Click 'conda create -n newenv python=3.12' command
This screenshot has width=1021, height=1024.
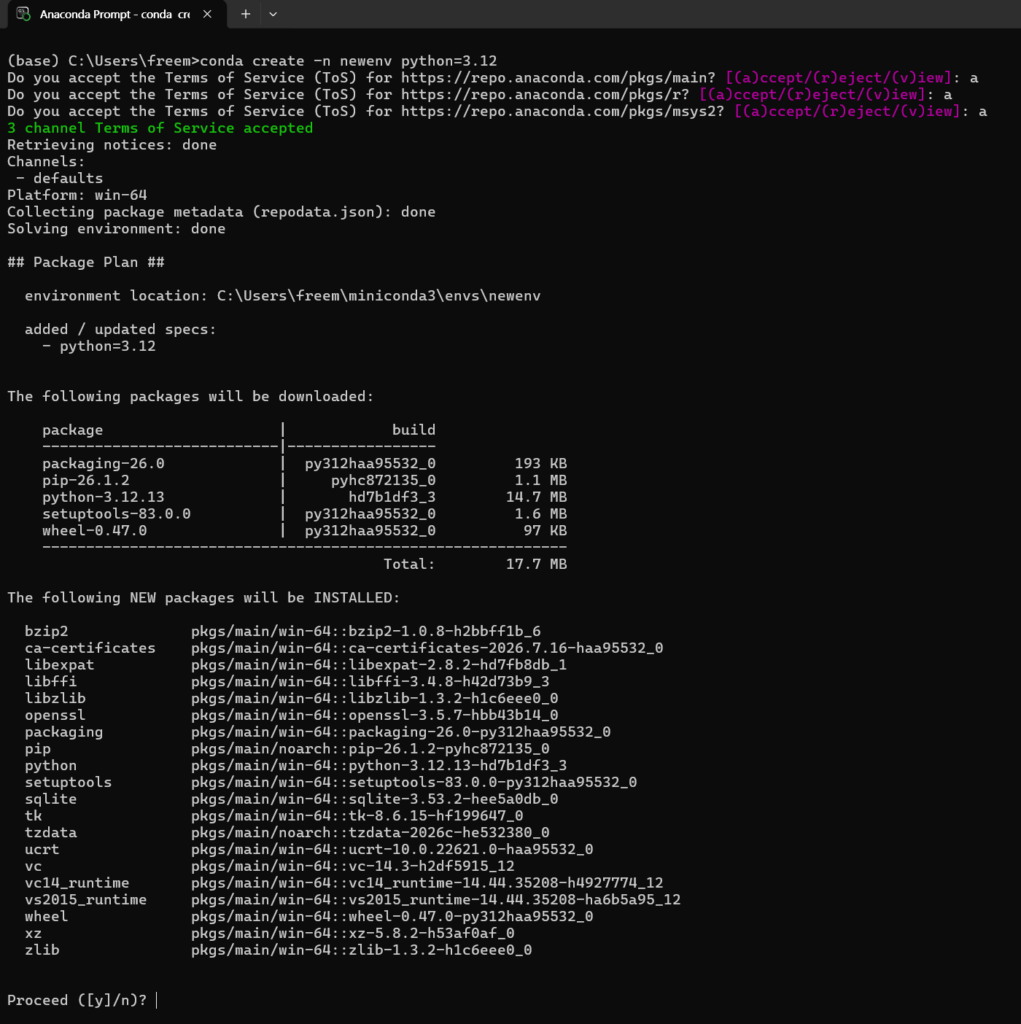coord(348,61)
